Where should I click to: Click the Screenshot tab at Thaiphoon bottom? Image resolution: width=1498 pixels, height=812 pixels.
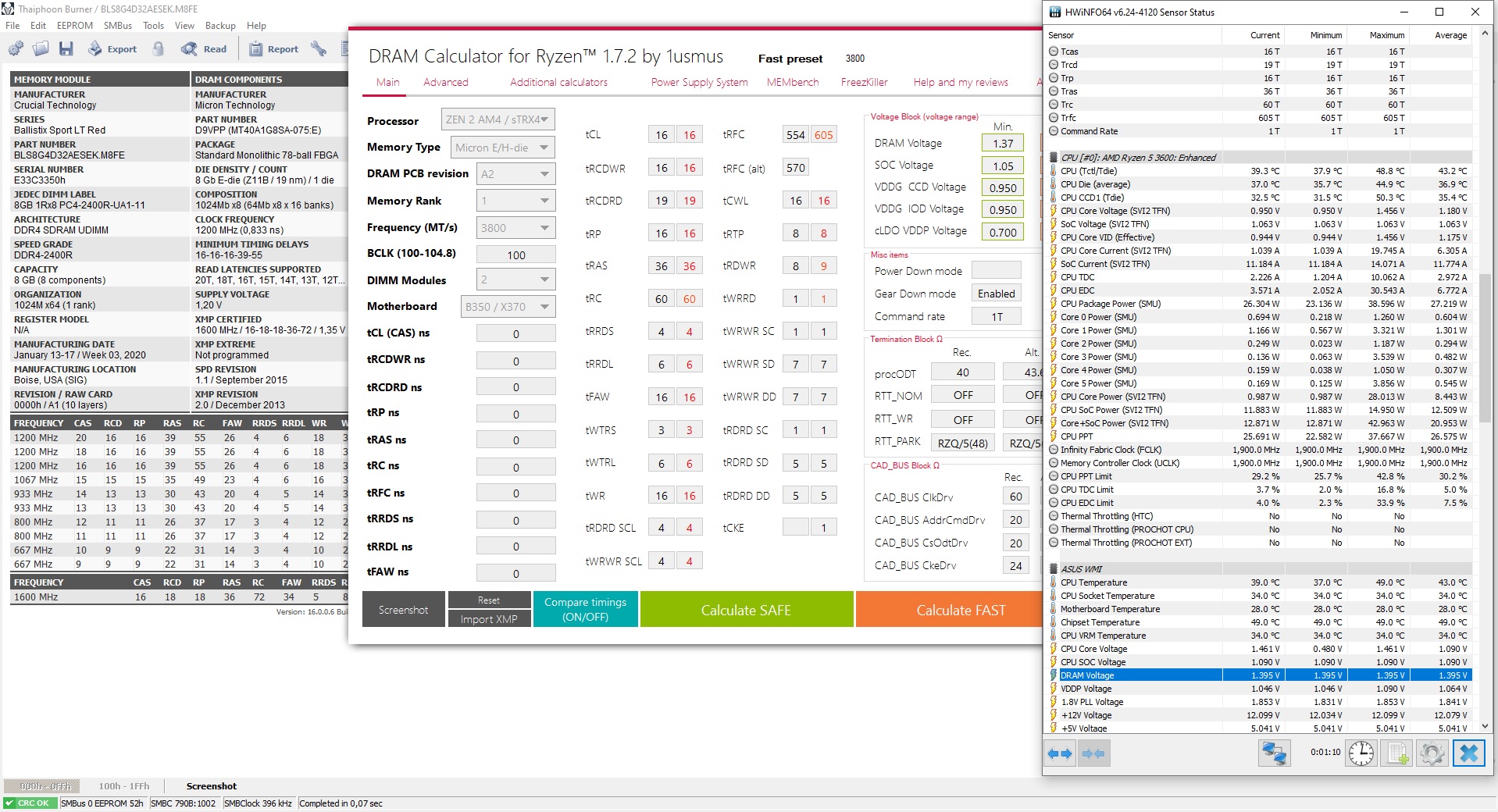211,786
